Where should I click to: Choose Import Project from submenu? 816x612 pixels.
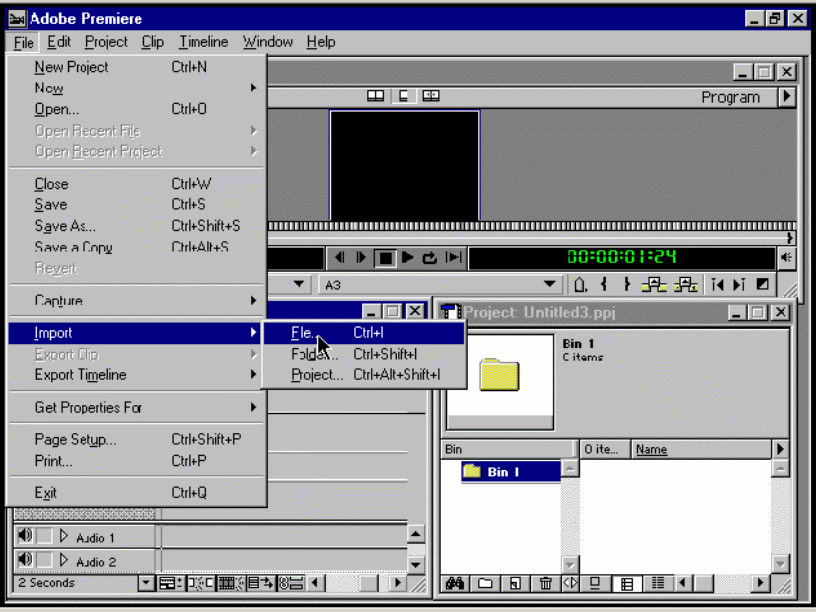(364, 375)
